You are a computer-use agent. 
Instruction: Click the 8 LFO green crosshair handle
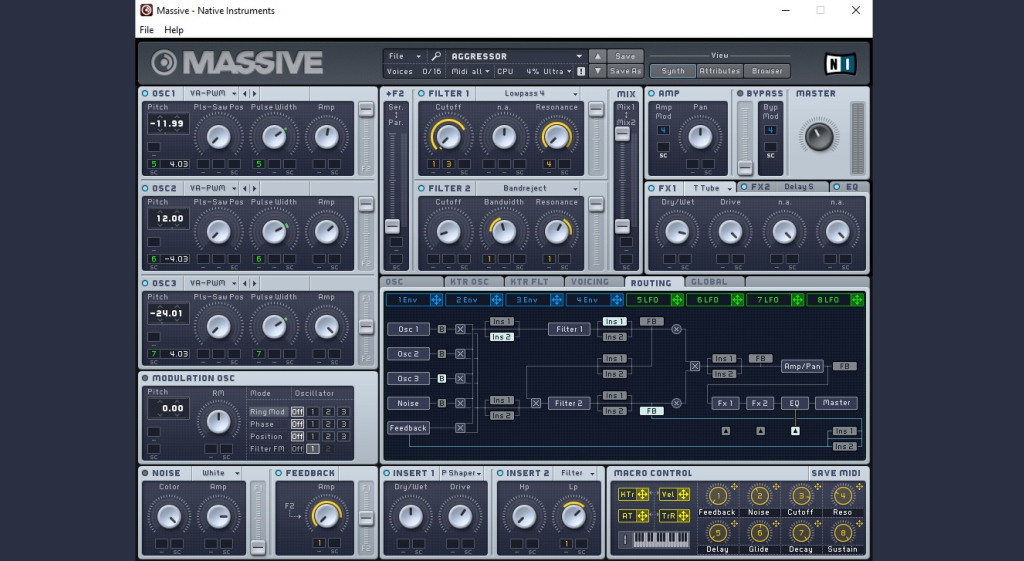click(x=857, y=300)
